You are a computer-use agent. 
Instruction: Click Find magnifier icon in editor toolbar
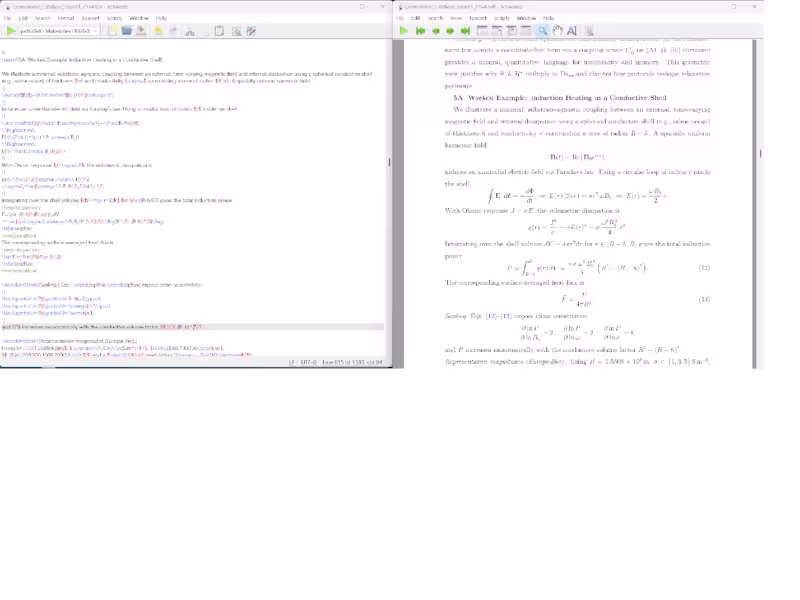point(237,31)
